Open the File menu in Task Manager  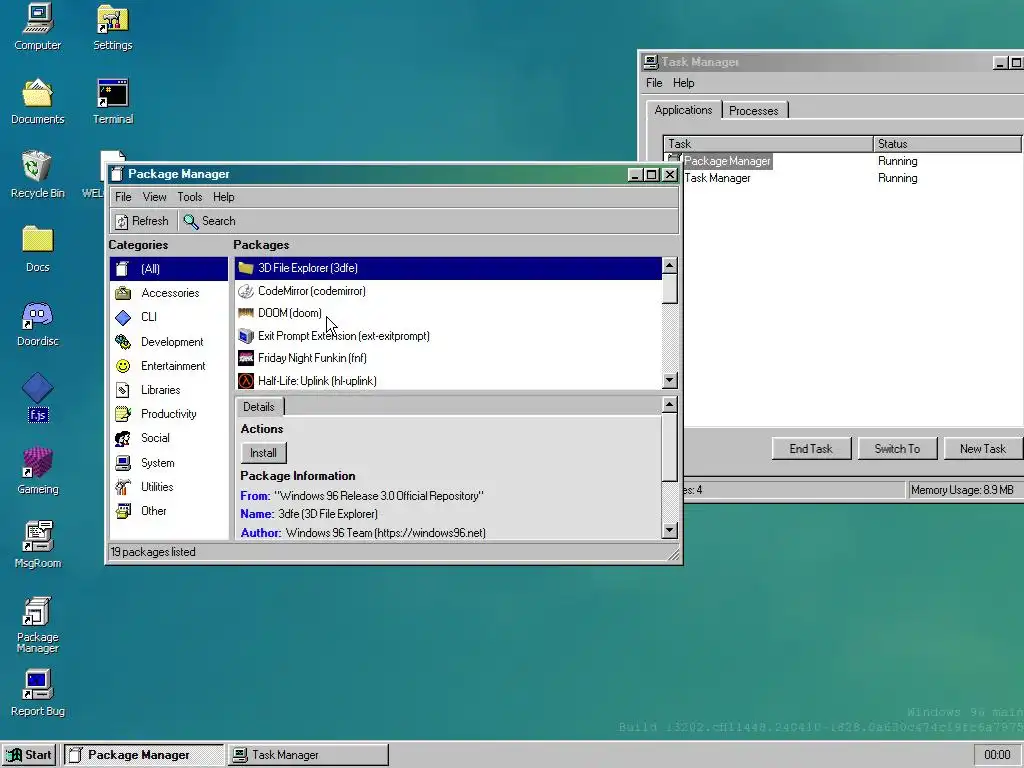tap(654, 83)
